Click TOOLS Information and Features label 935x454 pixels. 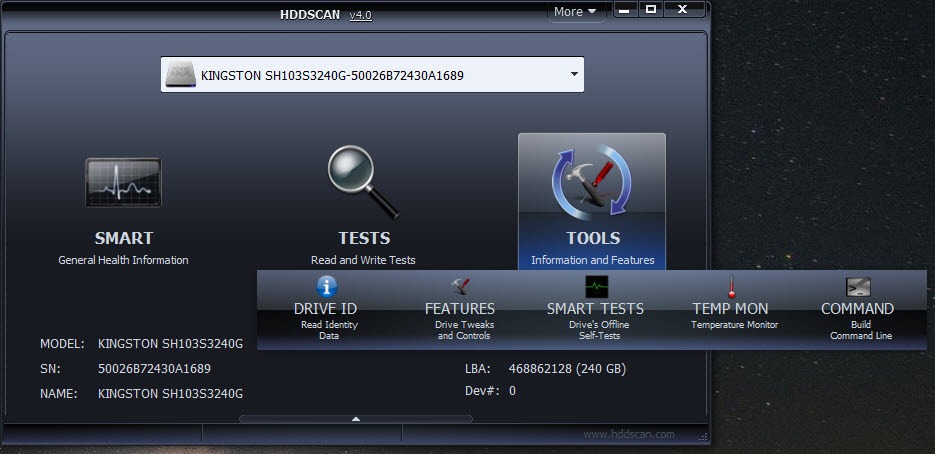[593, 260]
